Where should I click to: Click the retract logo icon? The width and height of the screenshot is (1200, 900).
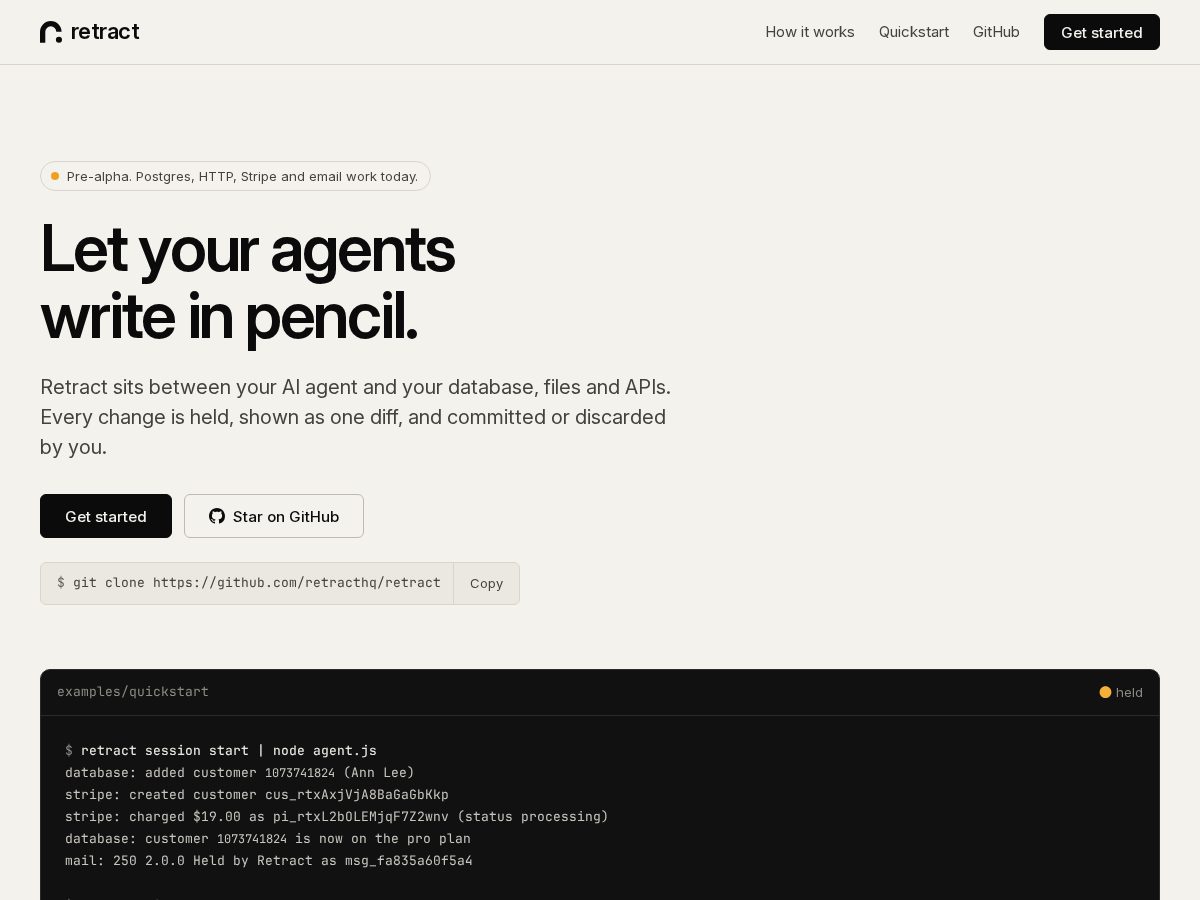pos(51,32)
